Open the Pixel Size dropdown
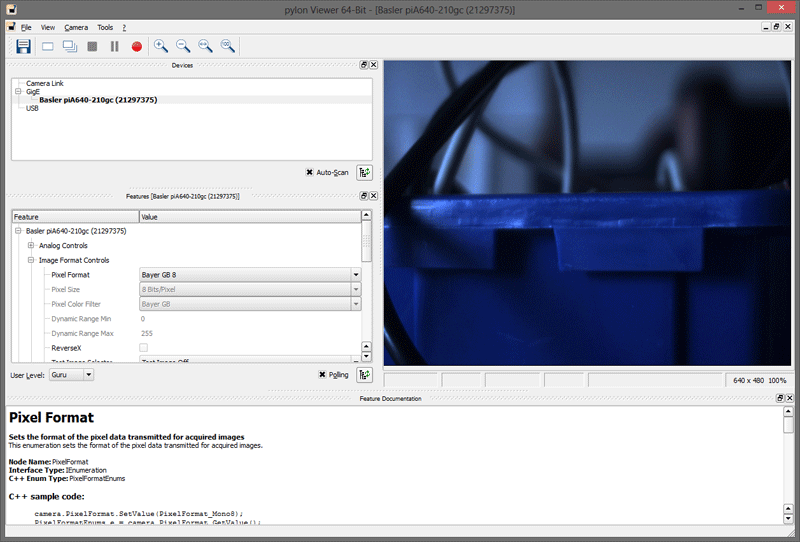This screenshot has height=542, width=800. (x=356, y=289)
